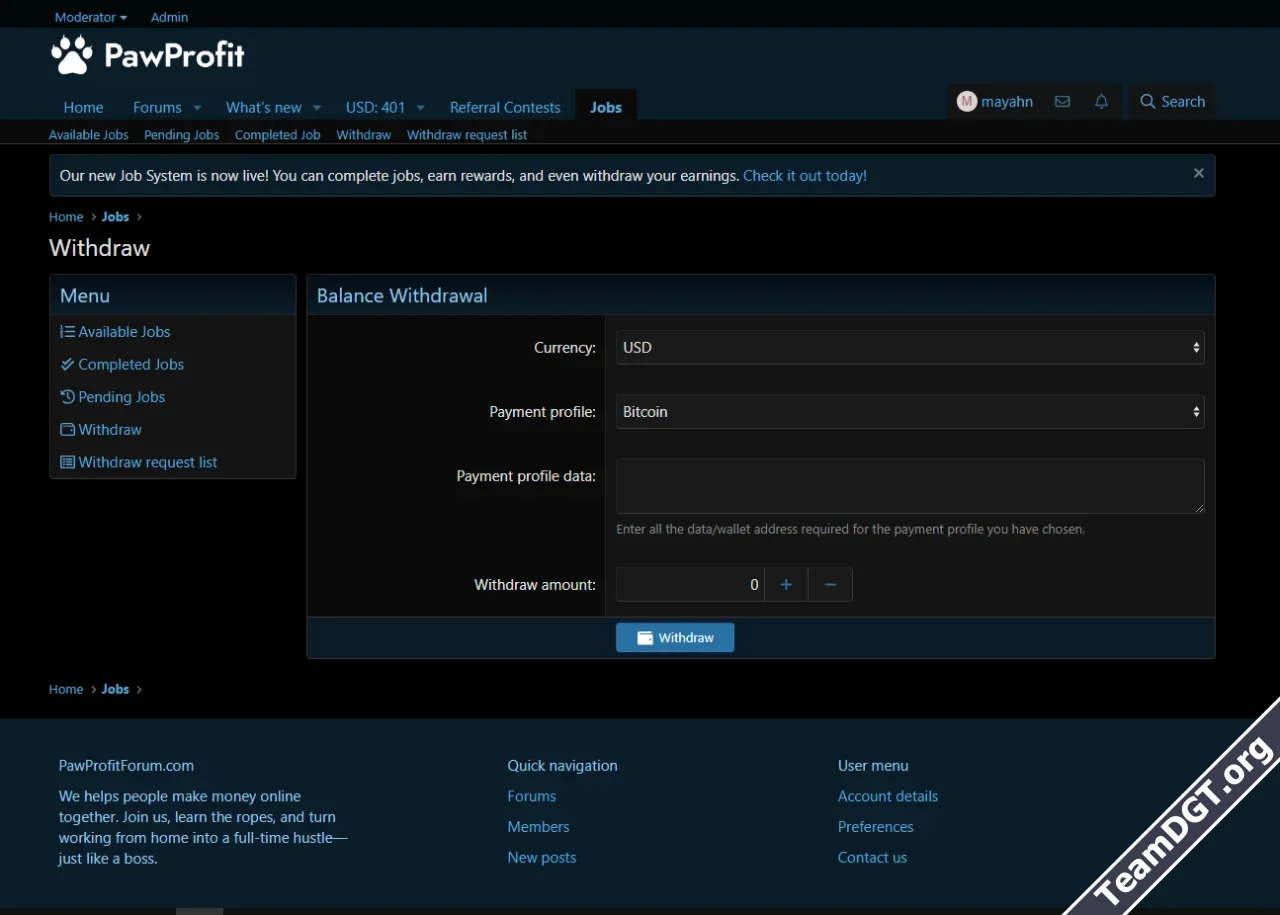
Task: Open the inbox envelope icon
Action: click(1062, 102)
